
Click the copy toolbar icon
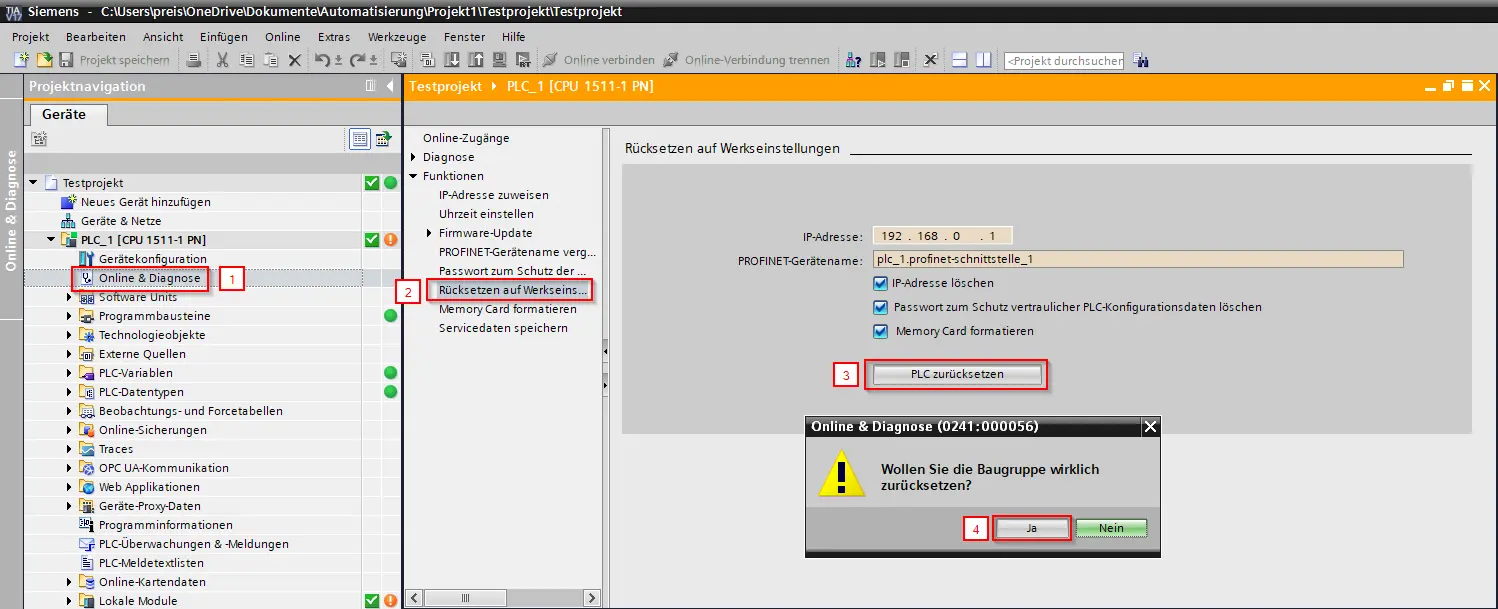click(x=246, y=60)
